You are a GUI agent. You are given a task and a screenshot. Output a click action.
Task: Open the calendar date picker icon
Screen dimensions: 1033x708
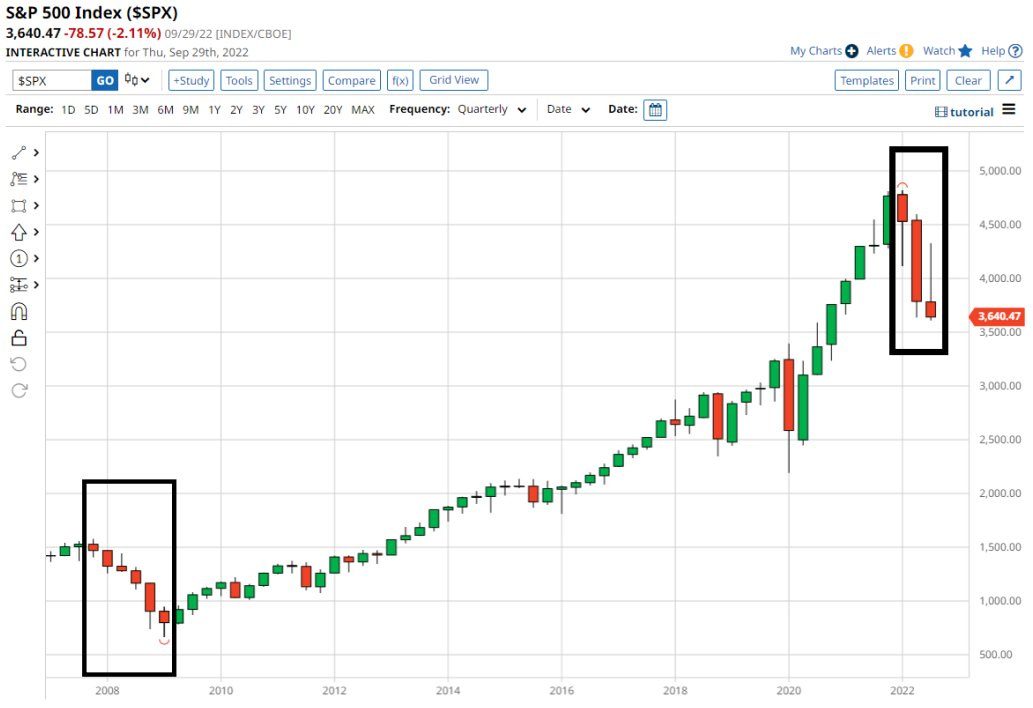click(655, 110)
